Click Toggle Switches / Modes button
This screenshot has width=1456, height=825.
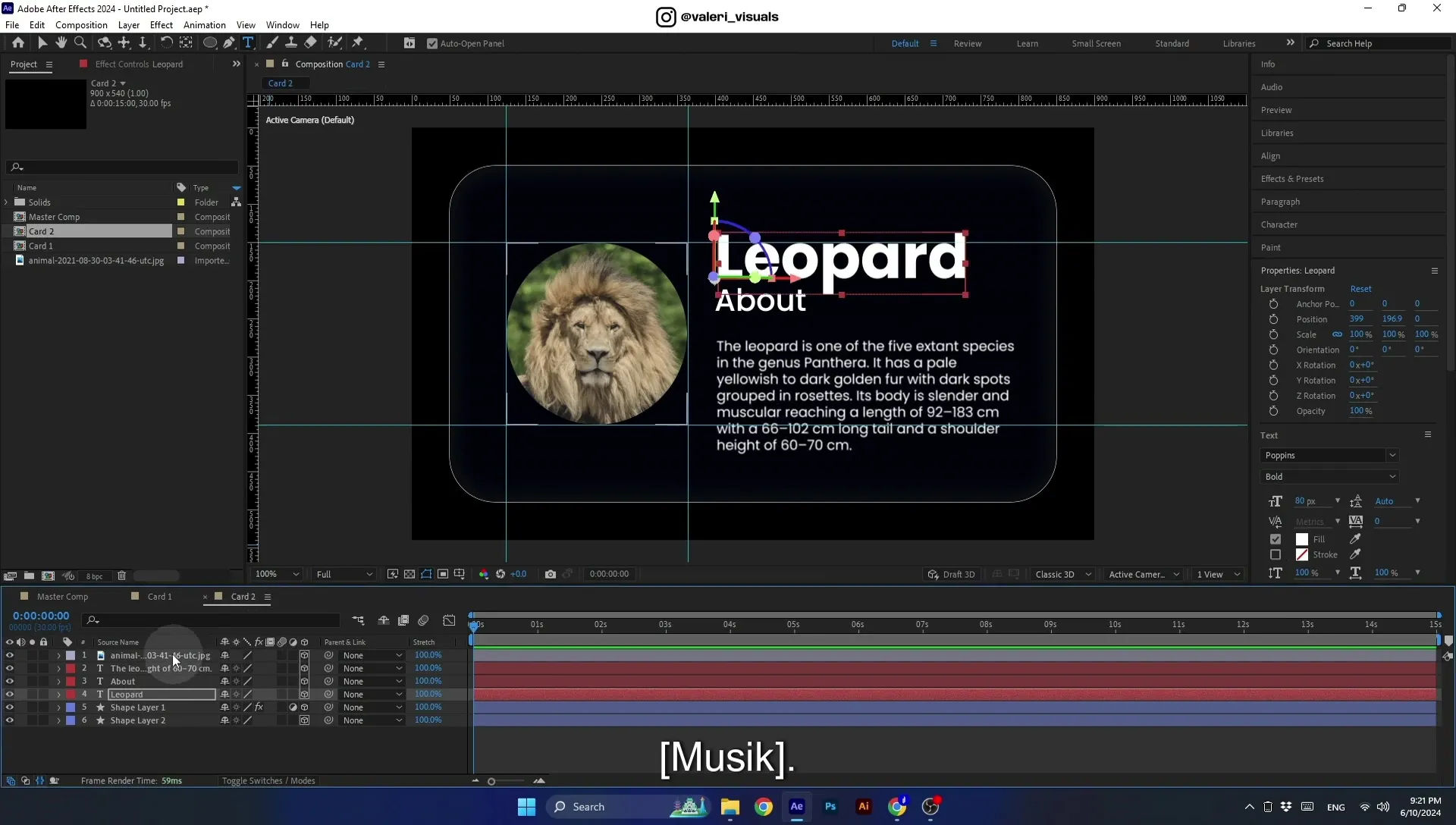(x=268, y=781)
